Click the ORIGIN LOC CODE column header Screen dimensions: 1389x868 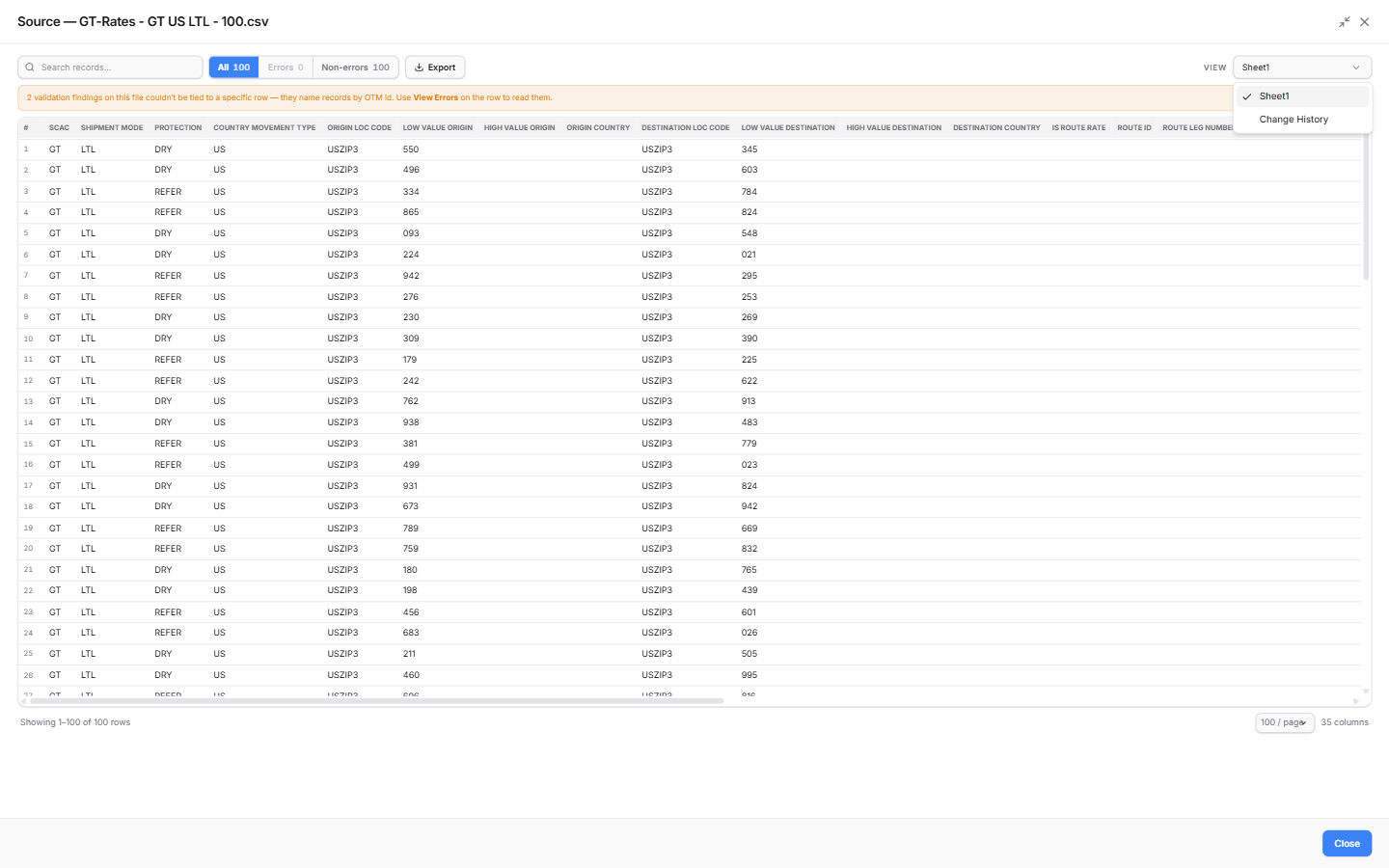359,127
